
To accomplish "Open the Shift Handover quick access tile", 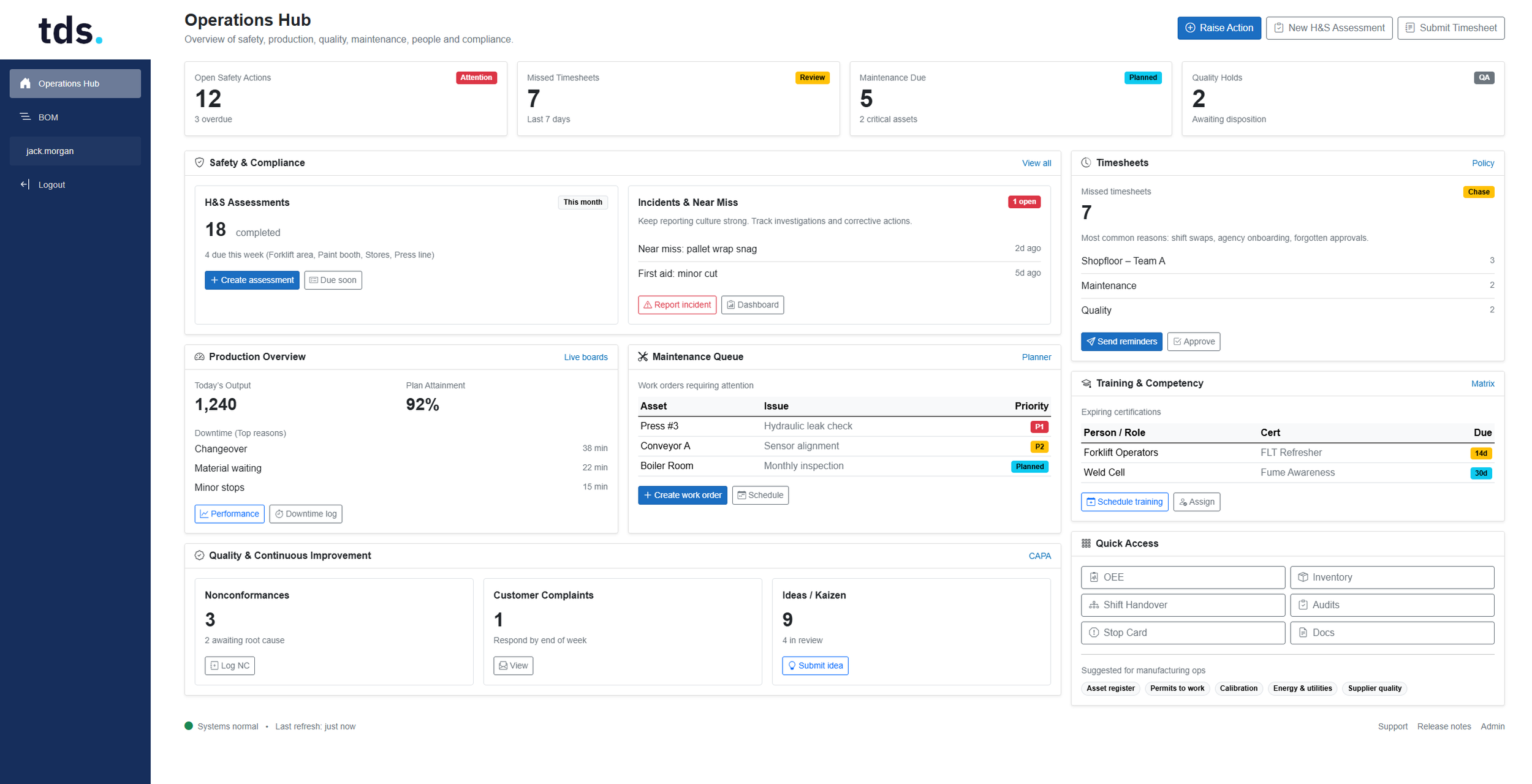I will pyautogui.click(x=1182, y=605).
